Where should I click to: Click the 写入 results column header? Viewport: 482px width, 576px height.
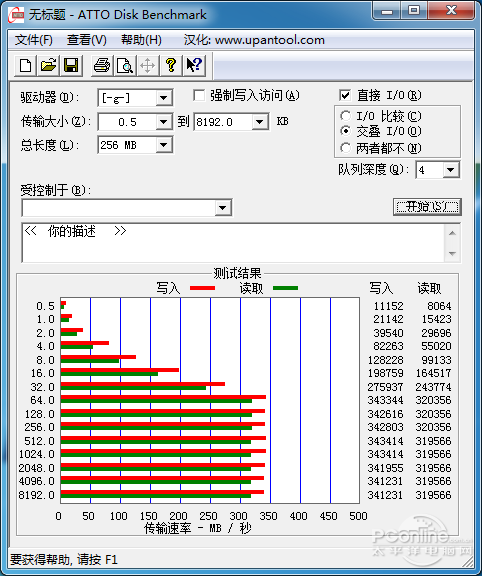pyautogui.click(x=381, y=288)
